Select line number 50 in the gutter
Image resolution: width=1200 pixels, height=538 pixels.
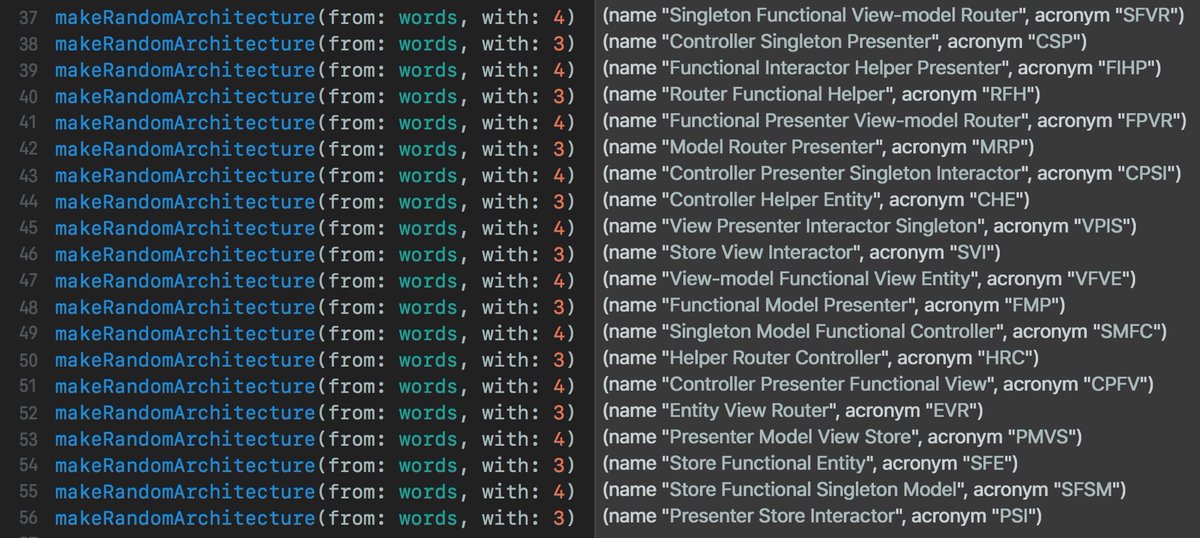[x=26, y=360]
